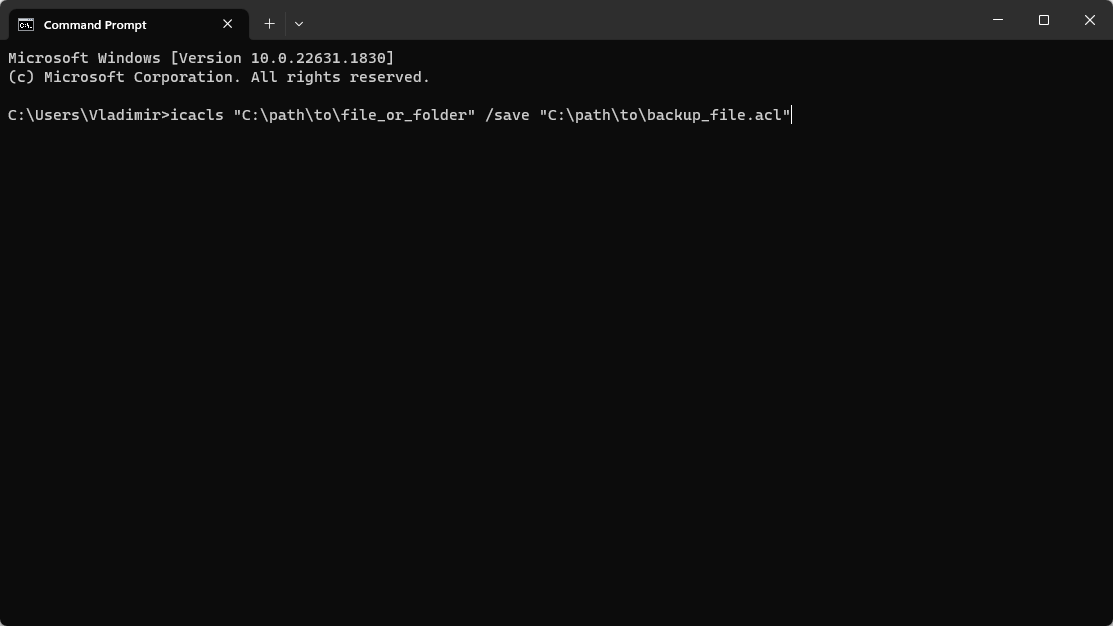This screenshot has height=626, width=1113.
Task: Click the empty terminal output area
Action: [556, 380]
